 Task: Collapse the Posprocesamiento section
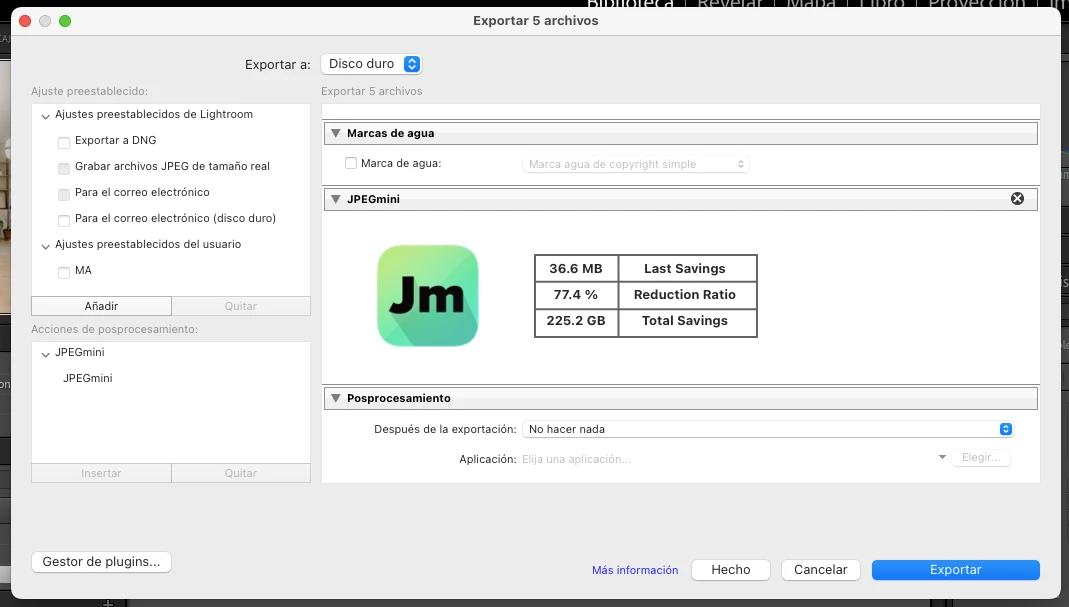point(335,398)
